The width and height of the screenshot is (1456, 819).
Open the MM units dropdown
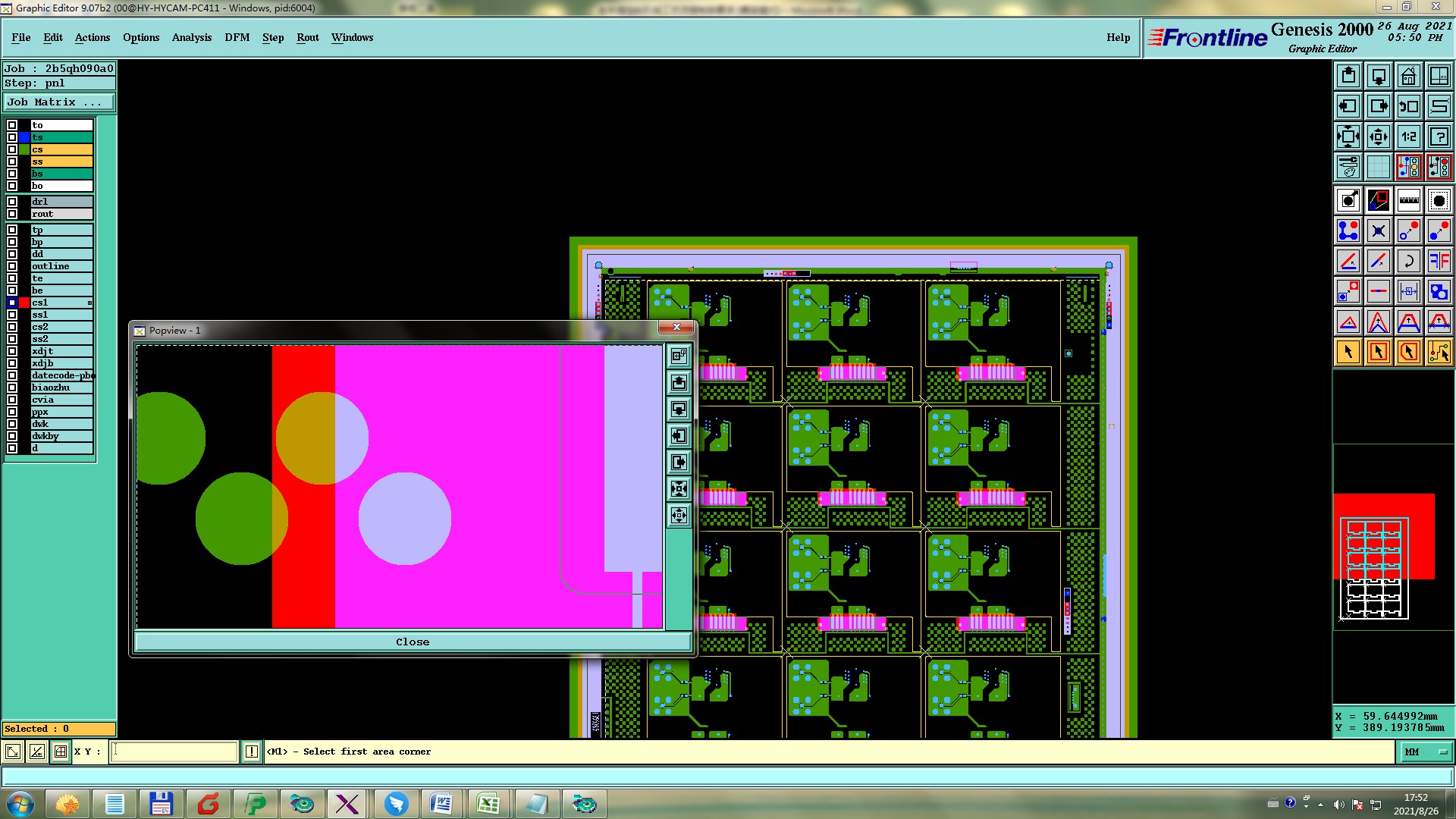point(1426,752)
